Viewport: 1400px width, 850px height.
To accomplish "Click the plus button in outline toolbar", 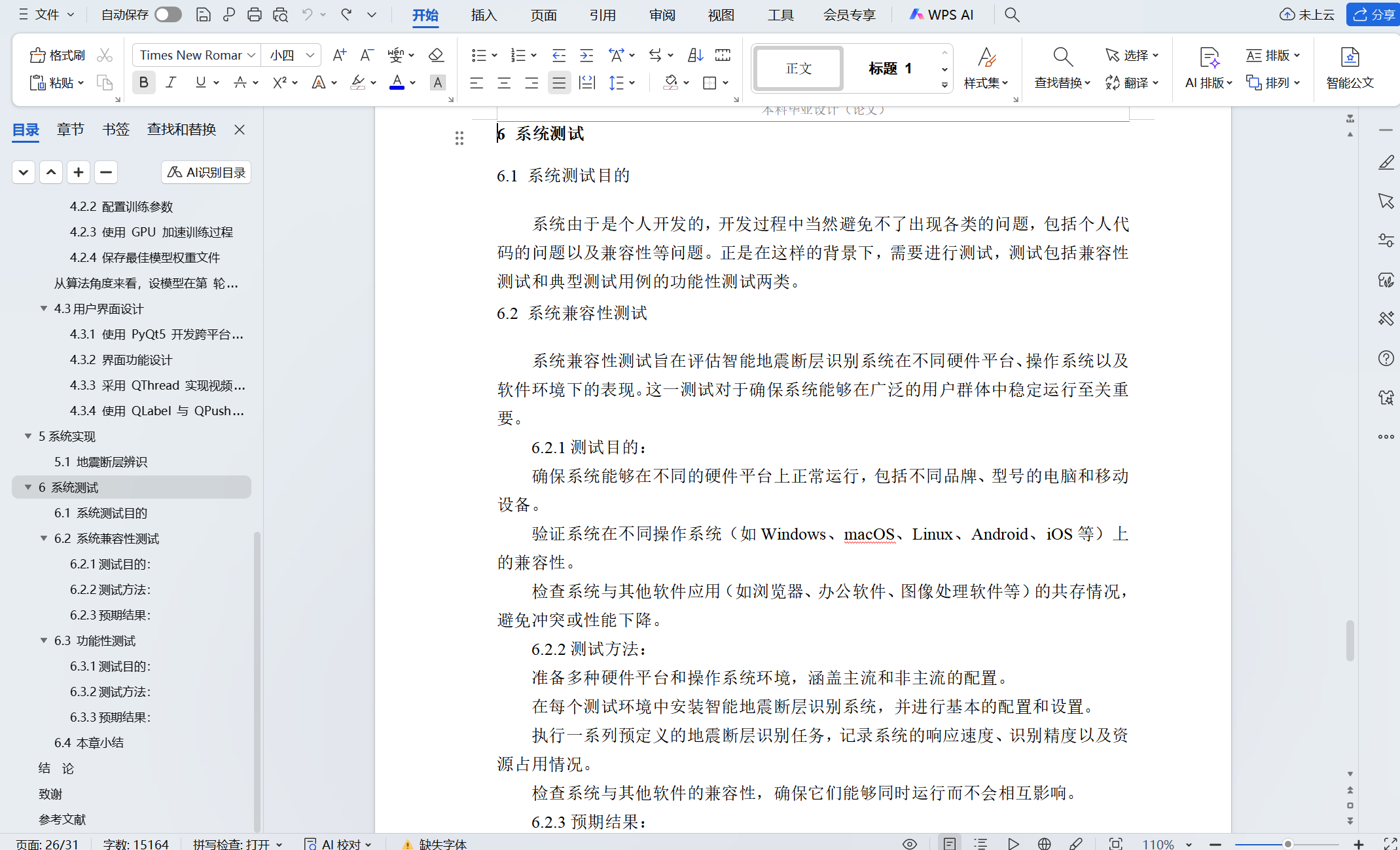I will tap(79, 172).
